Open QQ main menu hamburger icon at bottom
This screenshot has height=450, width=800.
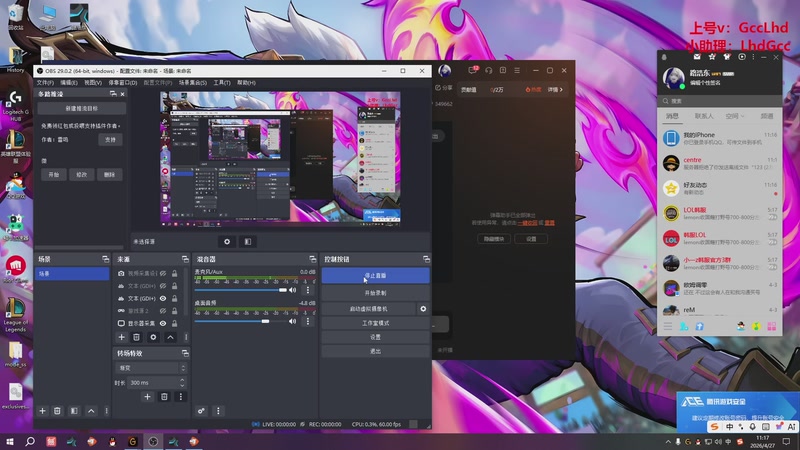tap(667, 327)
